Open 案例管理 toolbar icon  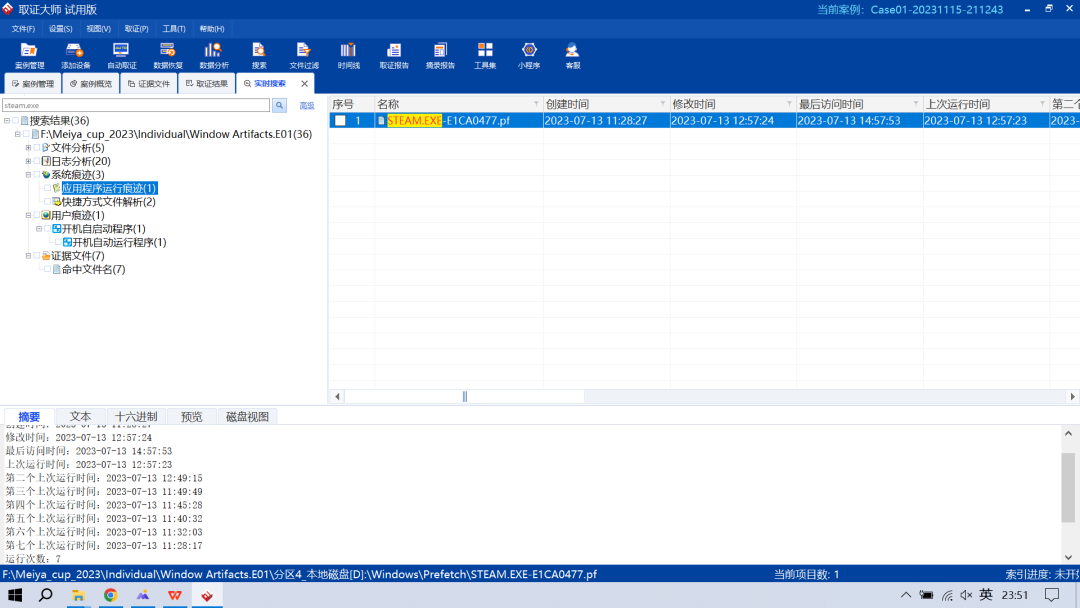pos(29,55)
